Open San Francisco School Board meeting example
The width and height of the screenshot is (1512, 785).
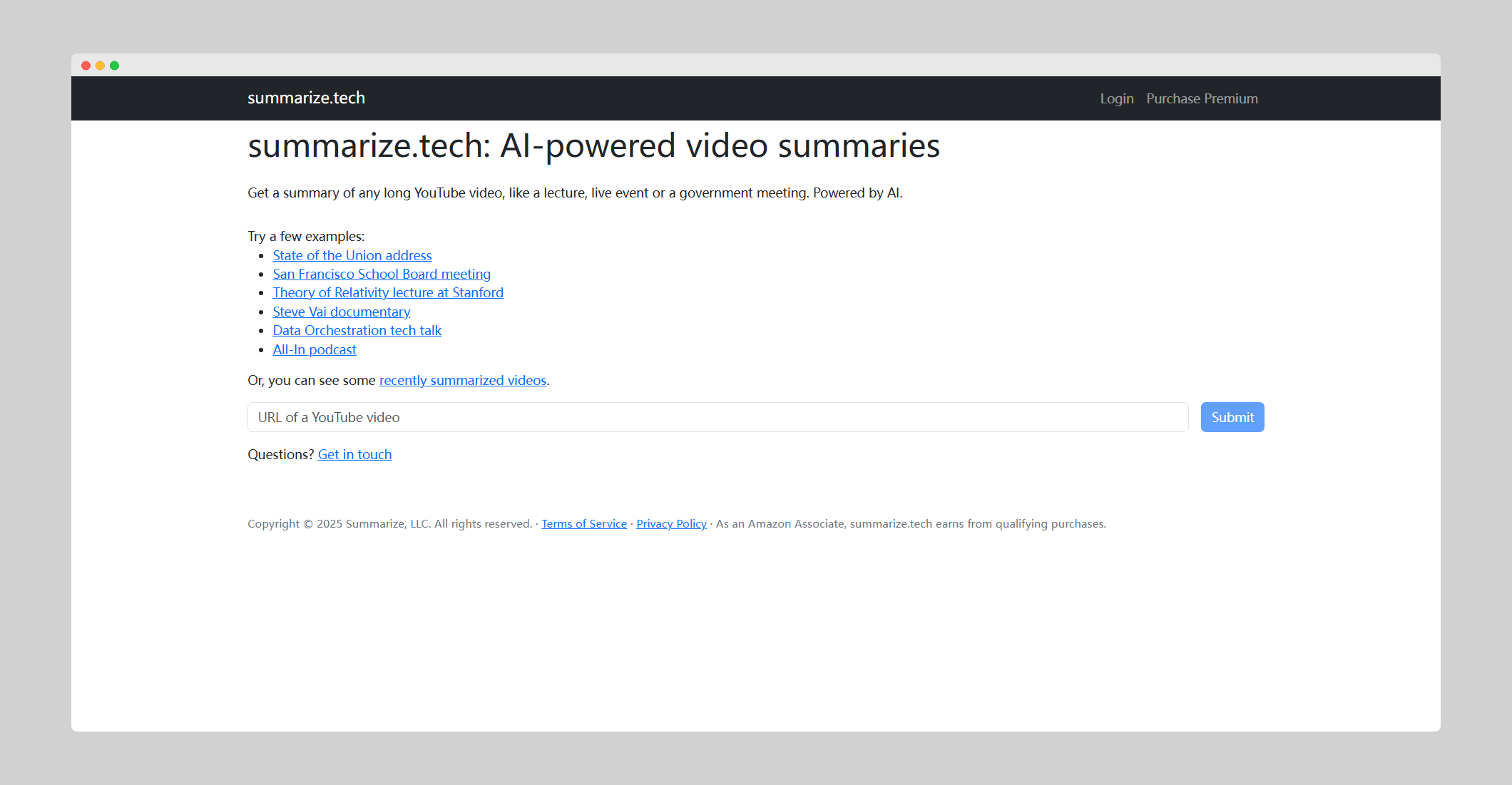(x=382, y=274)
